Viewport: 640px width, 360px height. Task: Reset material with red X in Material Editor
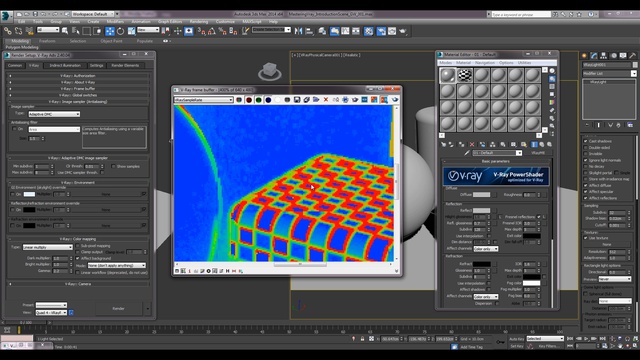pos(472,144)
